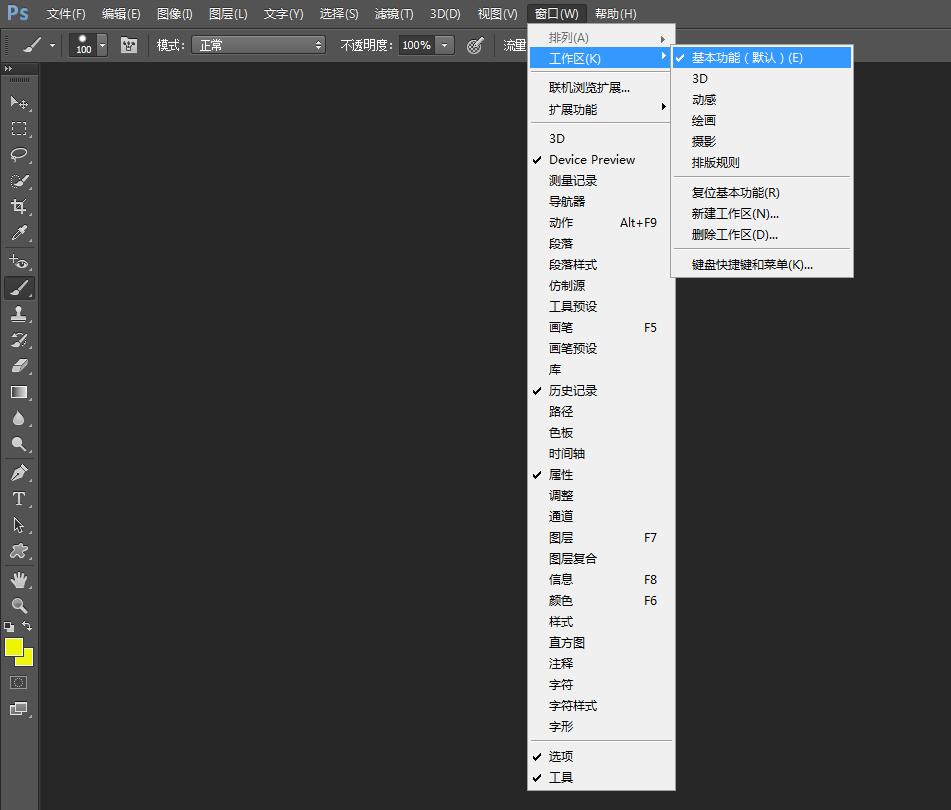951x810 pixels.
Task: Select the Clone Stamp tool
Action: click(18, 314)
